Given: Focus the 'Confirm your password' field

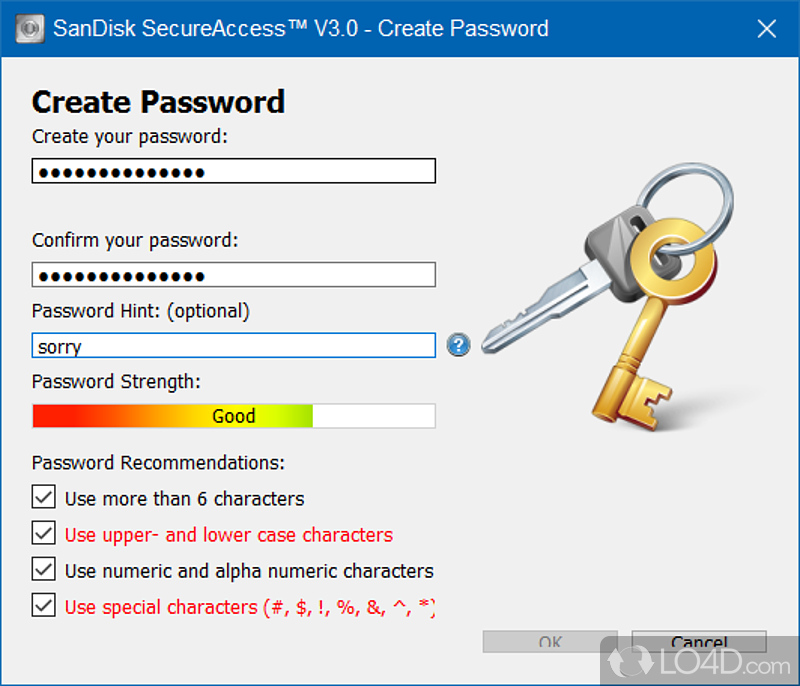Looking at the screenshot, I should (x=234, y=275).
